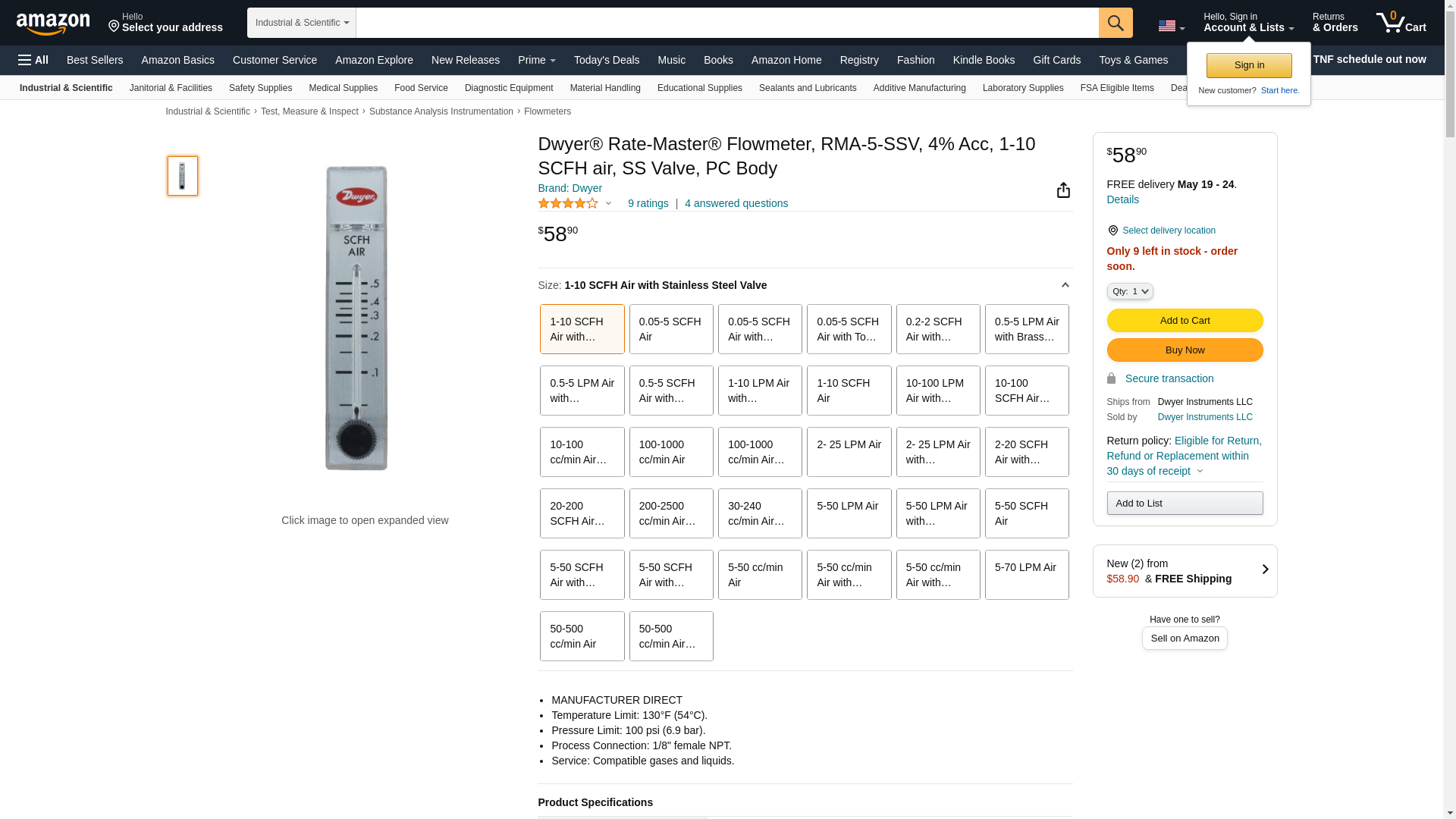Image resolution: width=1456 pixels, height=819 pixels.
Task: Click the Add to Cart button
Action: click(1184, 321)
